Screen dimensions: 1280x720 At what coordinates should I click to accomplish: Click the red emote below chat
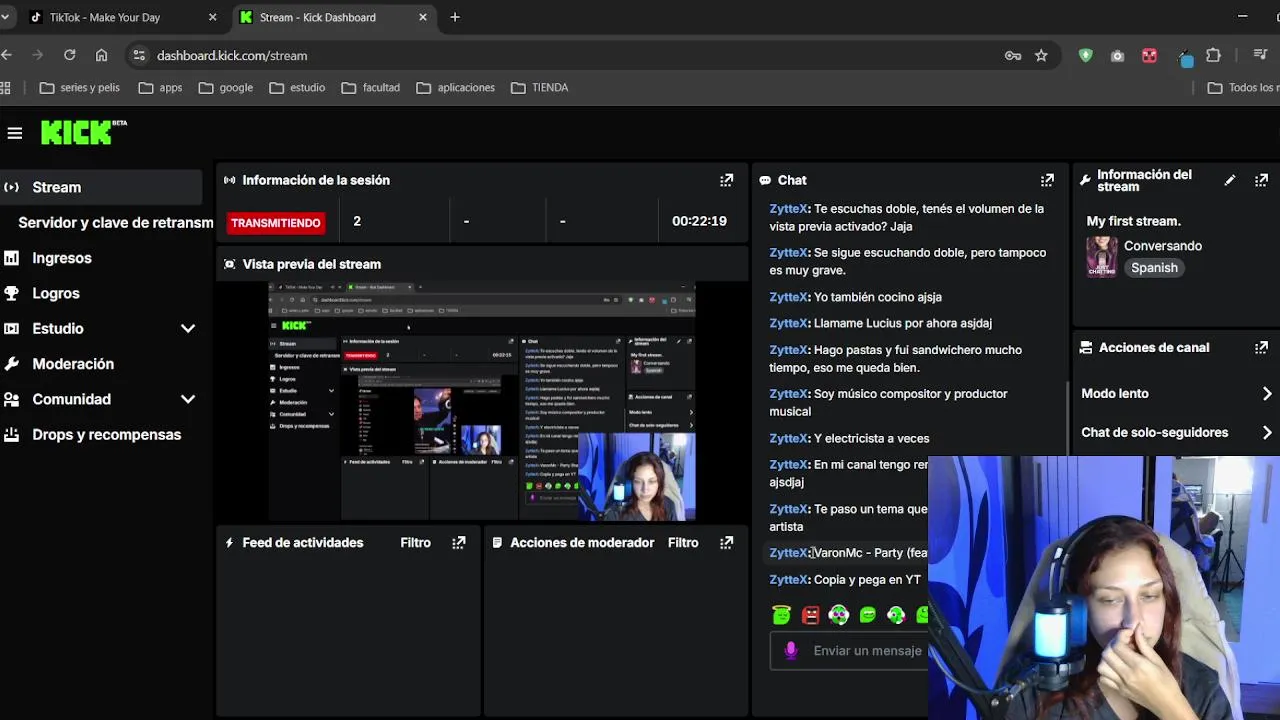point(811,615)
